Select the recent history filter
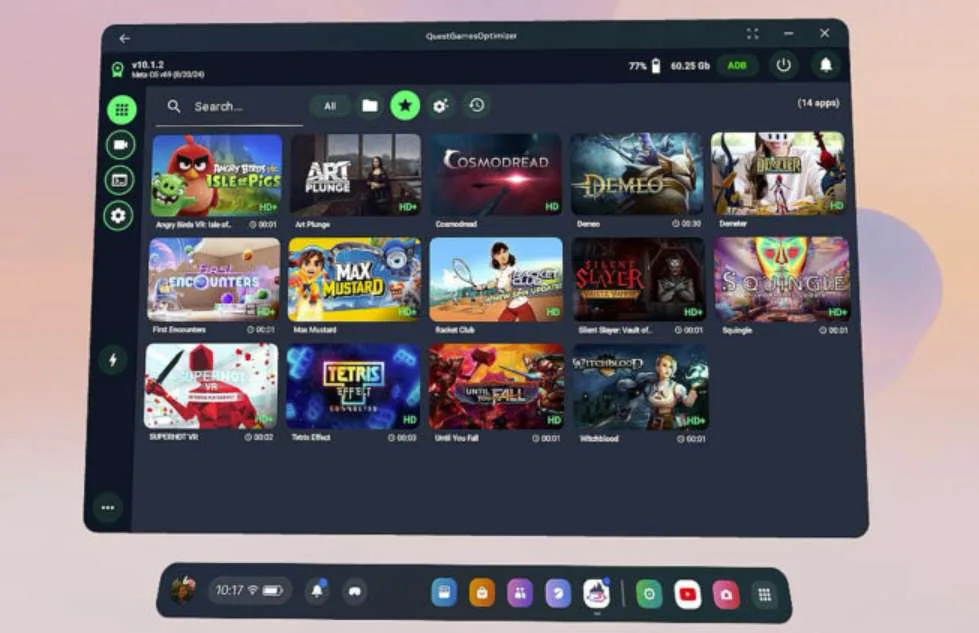This screenshot has width=979, height=633. pyautogui.click(x=477, y=105)
